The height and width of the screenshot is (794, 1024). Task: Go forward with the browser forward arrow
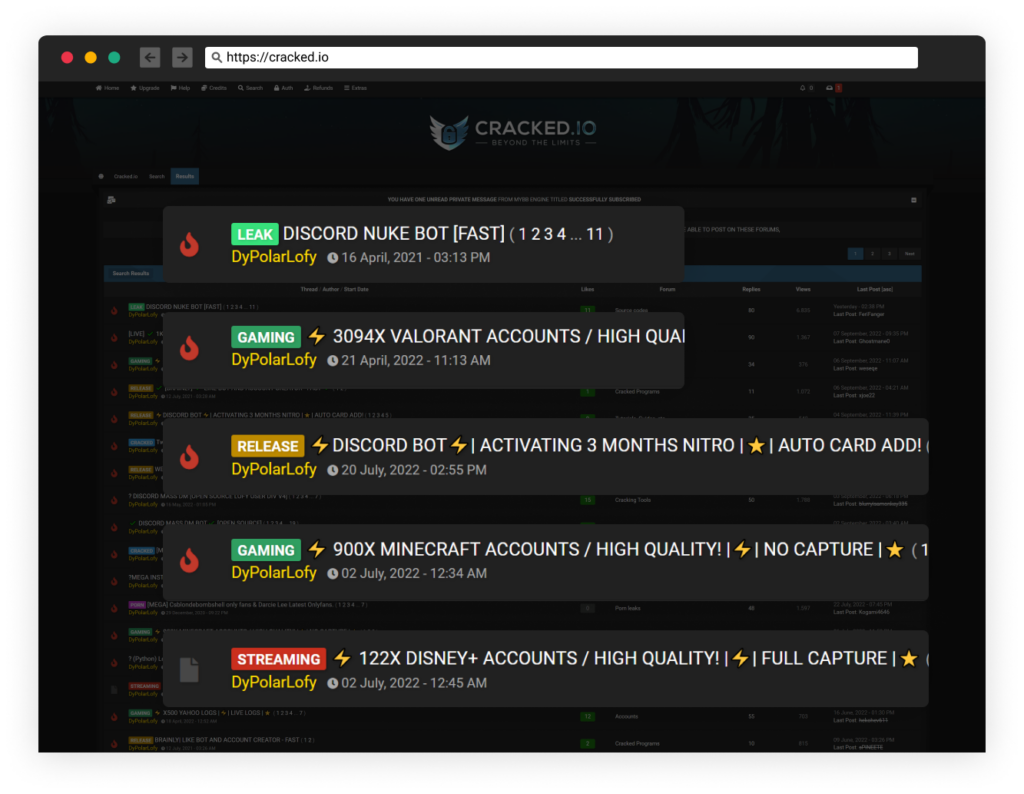(182, 57)
